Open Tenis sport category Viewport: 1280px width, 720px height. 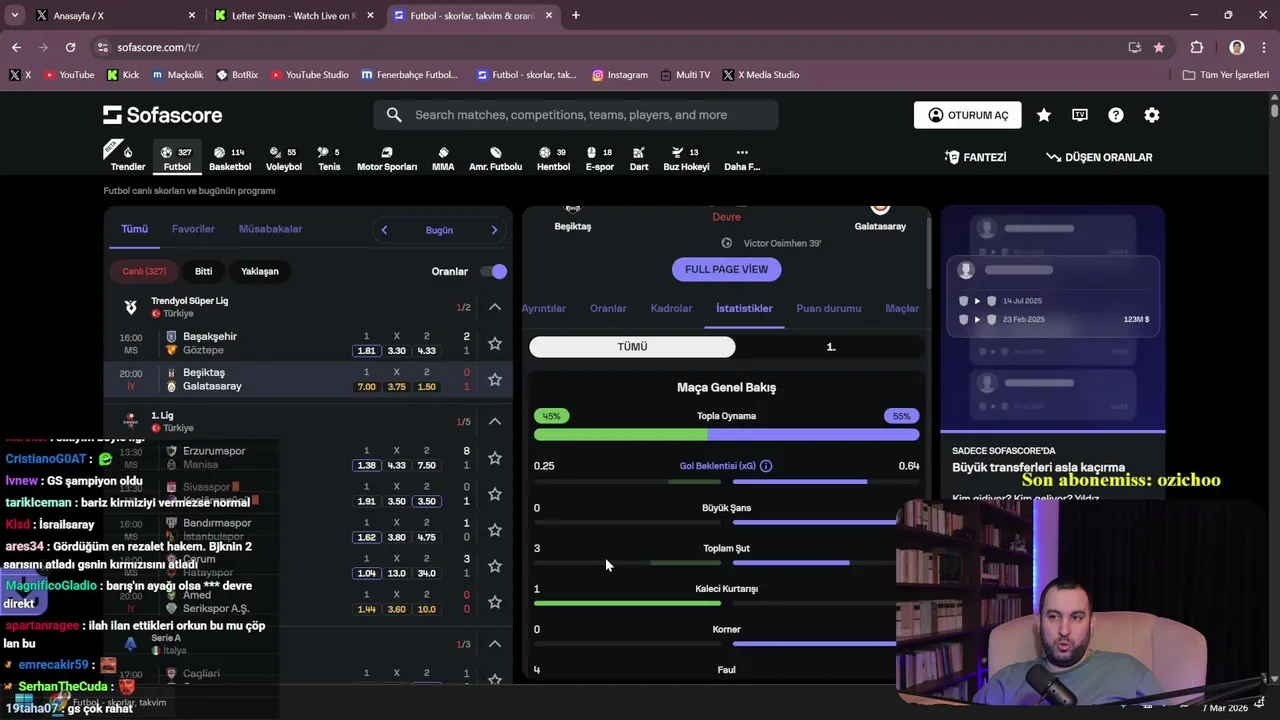(329, 158)
